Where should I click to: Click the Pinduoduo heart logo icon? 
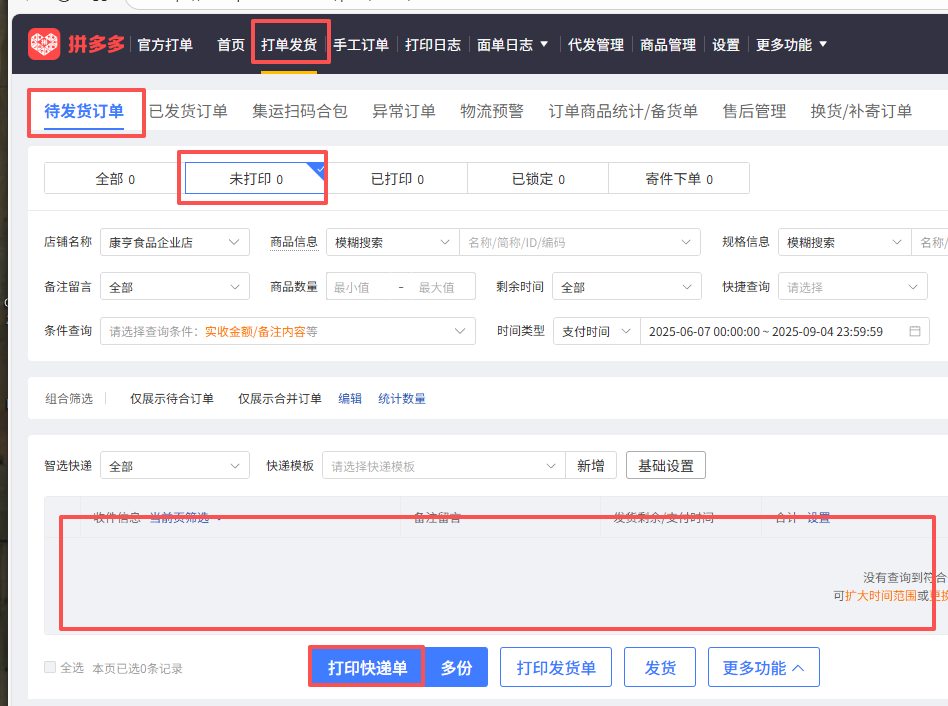click(44, 44)
